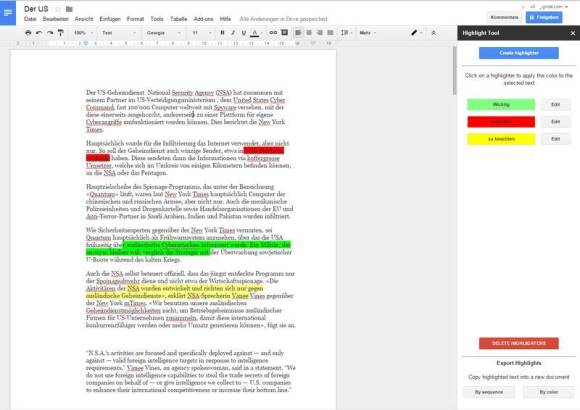
Task: Collapse the menus with the up chevrons
Action: coord(434,33)
